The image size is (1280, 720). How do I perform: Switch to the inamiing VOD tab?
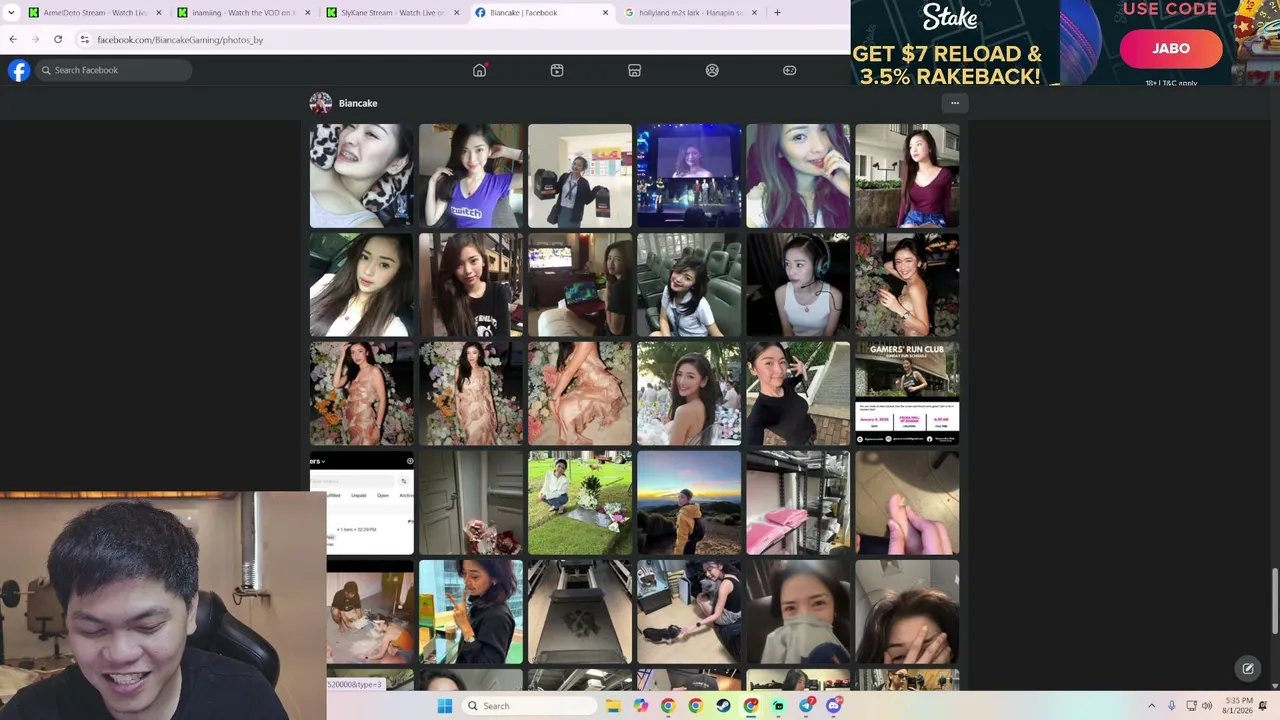click(243, 13)
